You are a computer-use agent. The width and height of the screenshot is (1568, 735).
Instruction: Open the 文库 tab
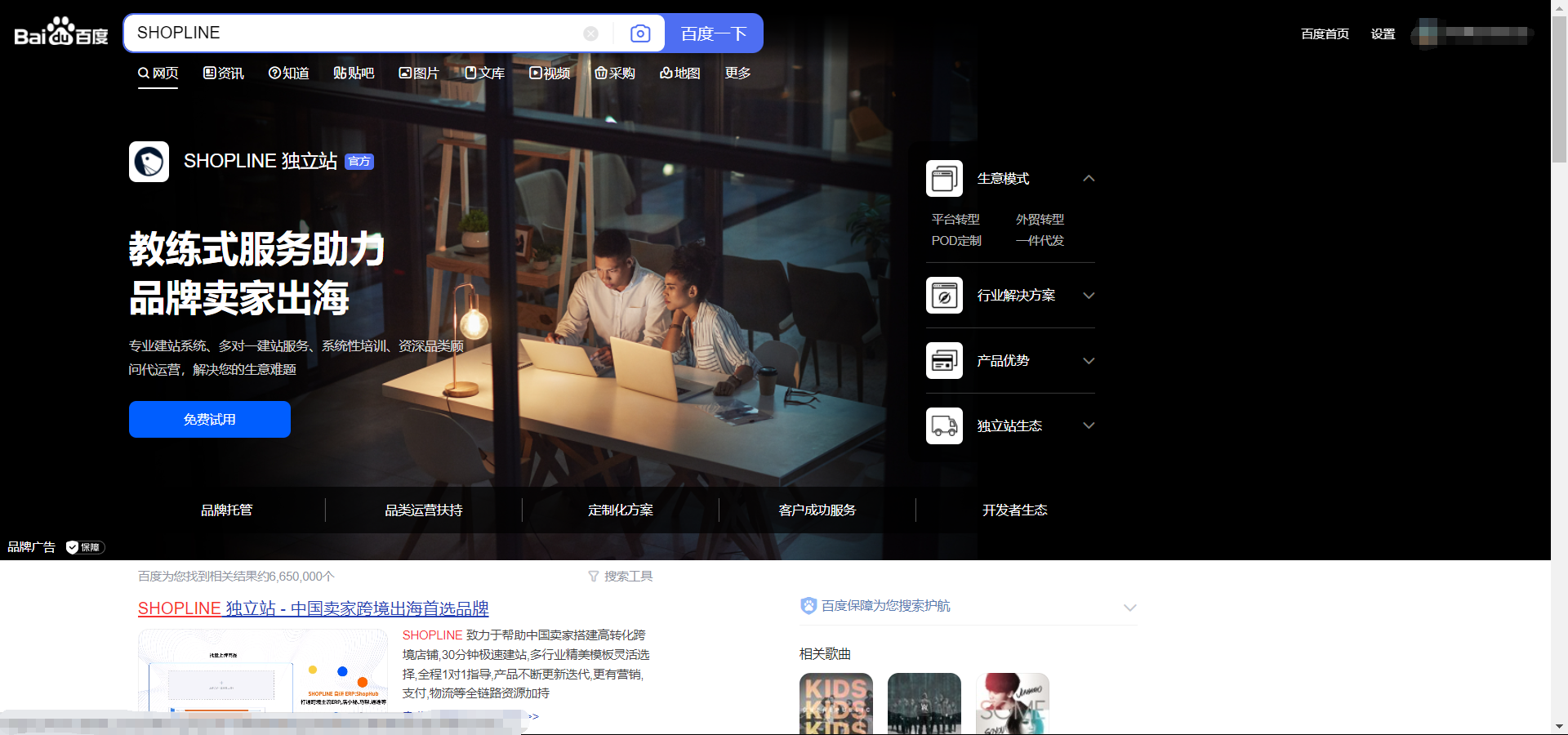click(x=484, y=73)
